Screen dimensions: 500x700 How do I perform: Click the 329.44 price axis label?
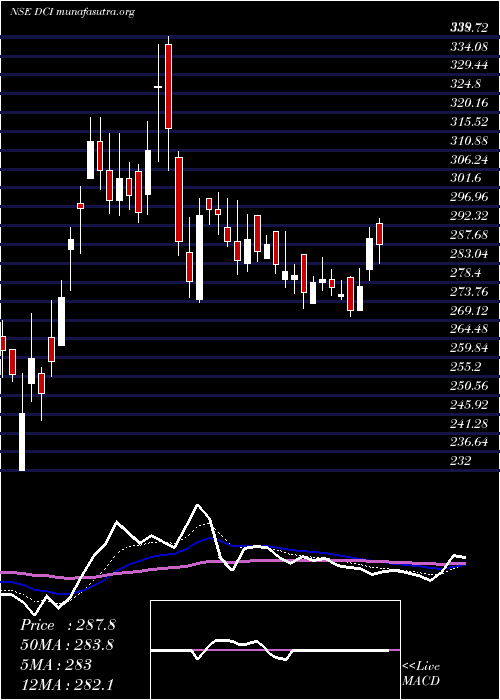click(x=469, y=66)
